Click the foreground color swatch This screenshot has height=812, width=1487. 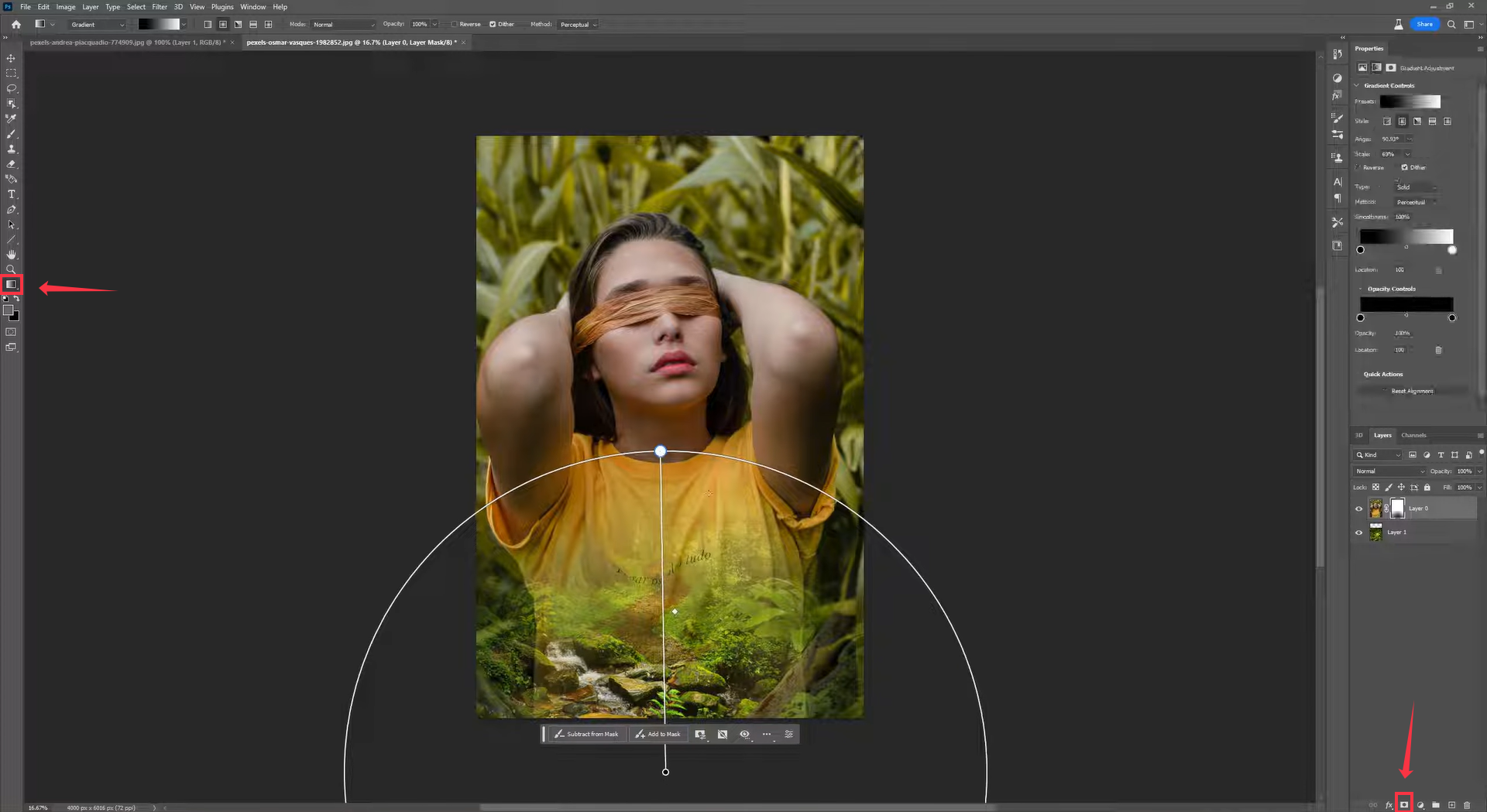(x=9, y=310)
